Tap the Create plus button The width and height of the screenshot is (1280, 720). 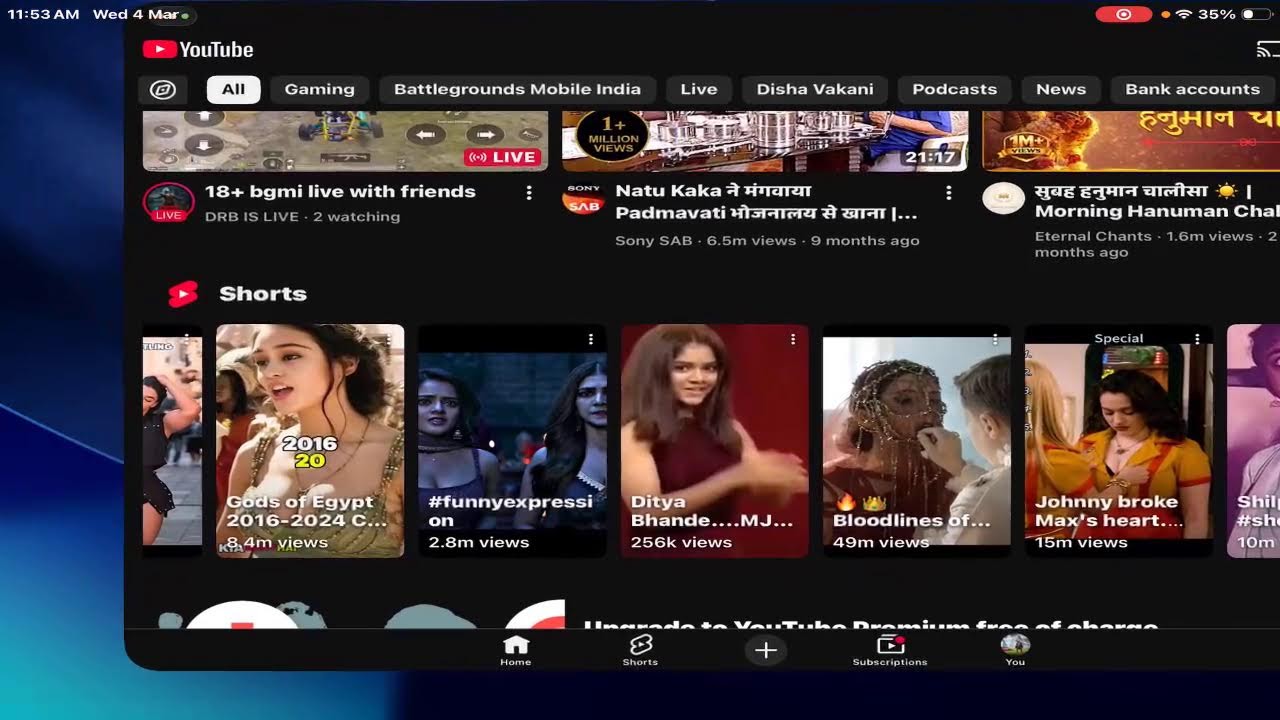[766, 650]
